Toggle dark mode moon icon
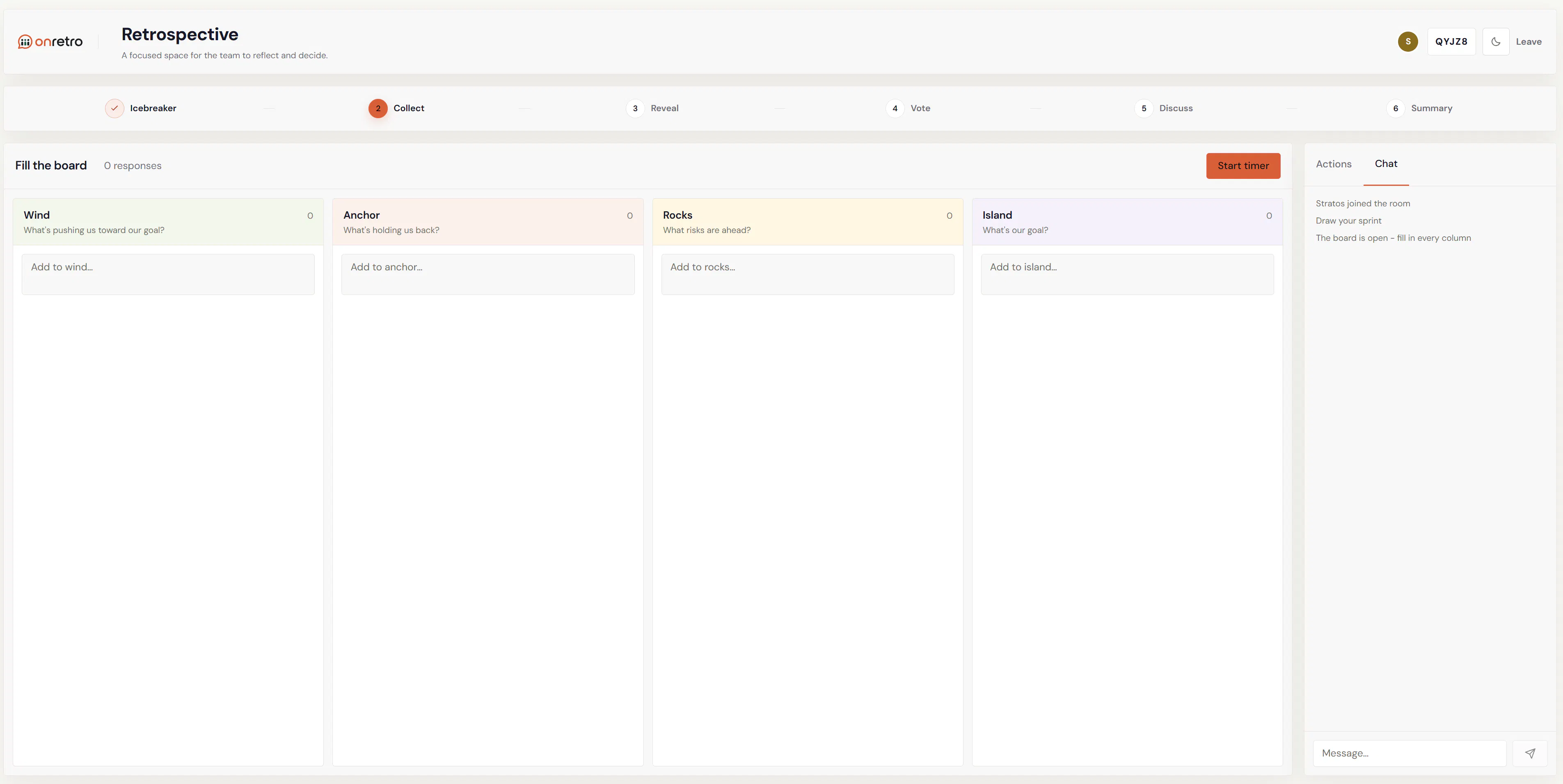Screen dimensions: 1563x784 (x=1496, y=42)
